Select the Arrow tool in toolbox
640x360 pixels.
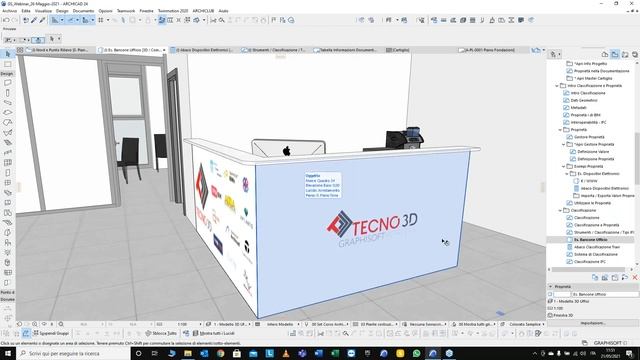[7, 54]
